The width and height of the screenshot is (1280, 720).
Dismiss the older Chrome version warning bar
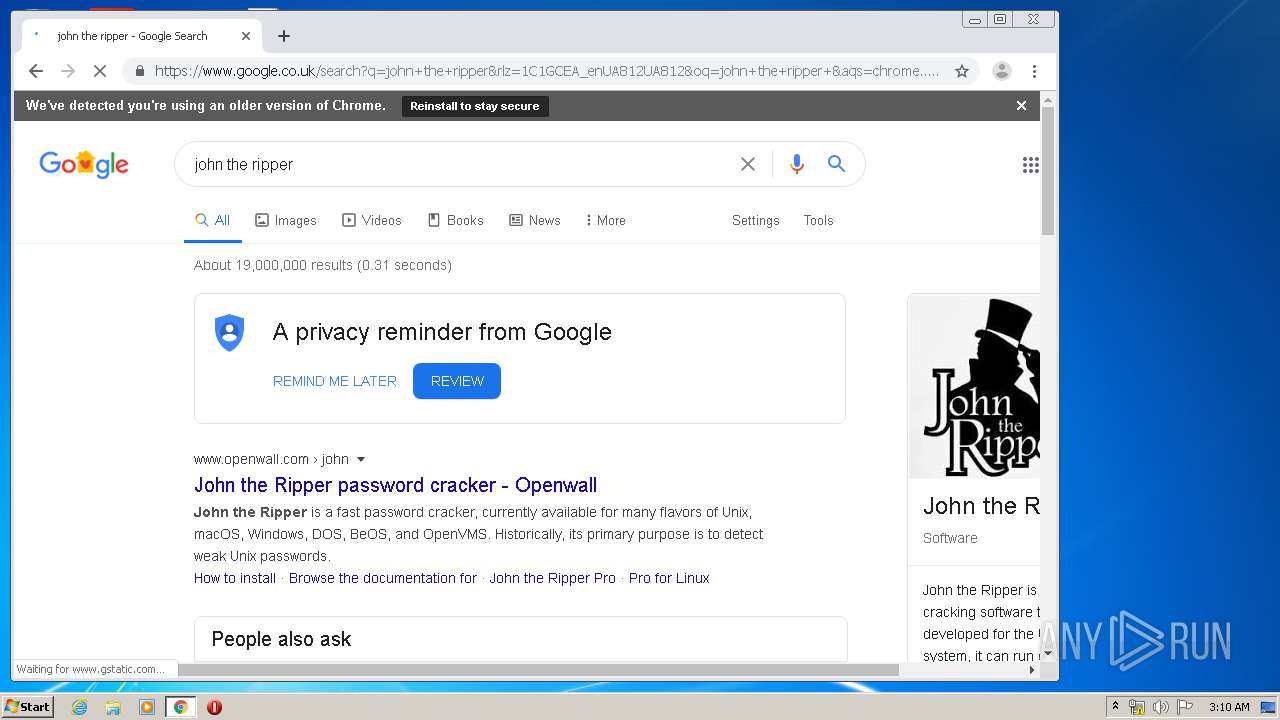1021,105
